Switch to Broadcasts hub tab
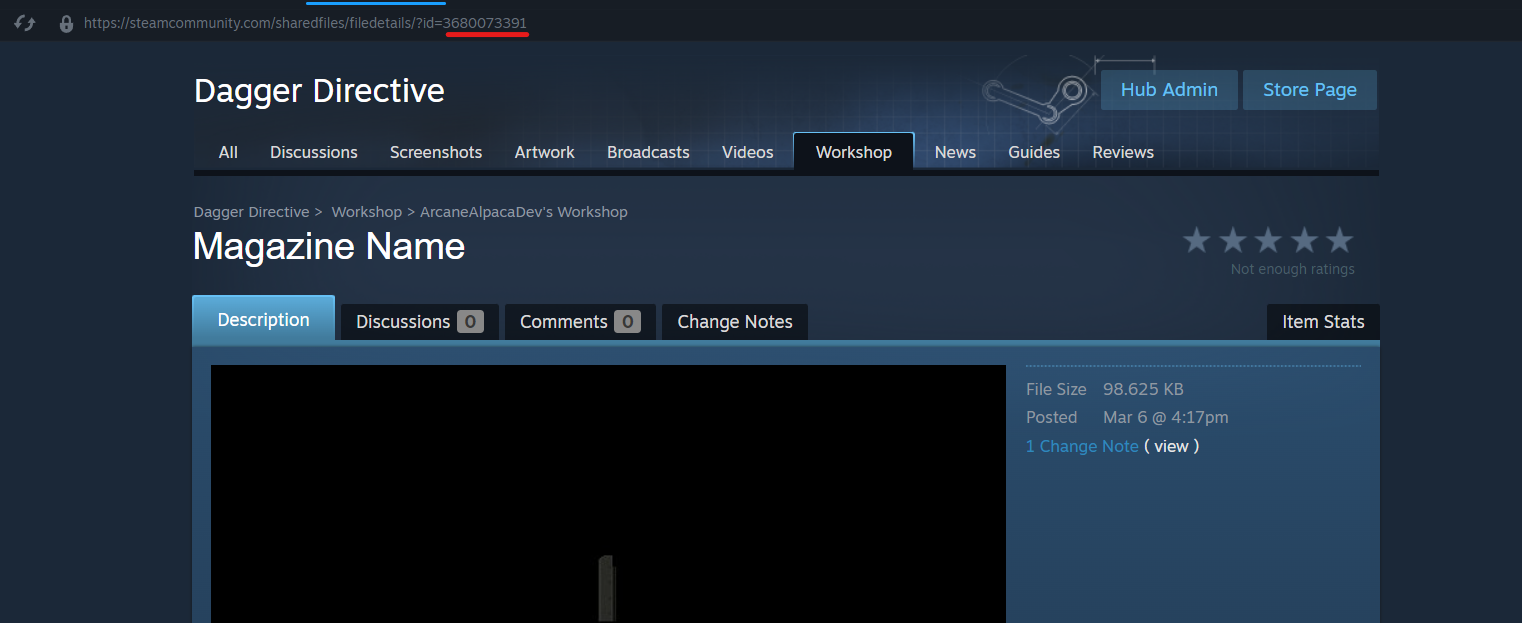This screenshot has width=1522, height=623. 648,152
